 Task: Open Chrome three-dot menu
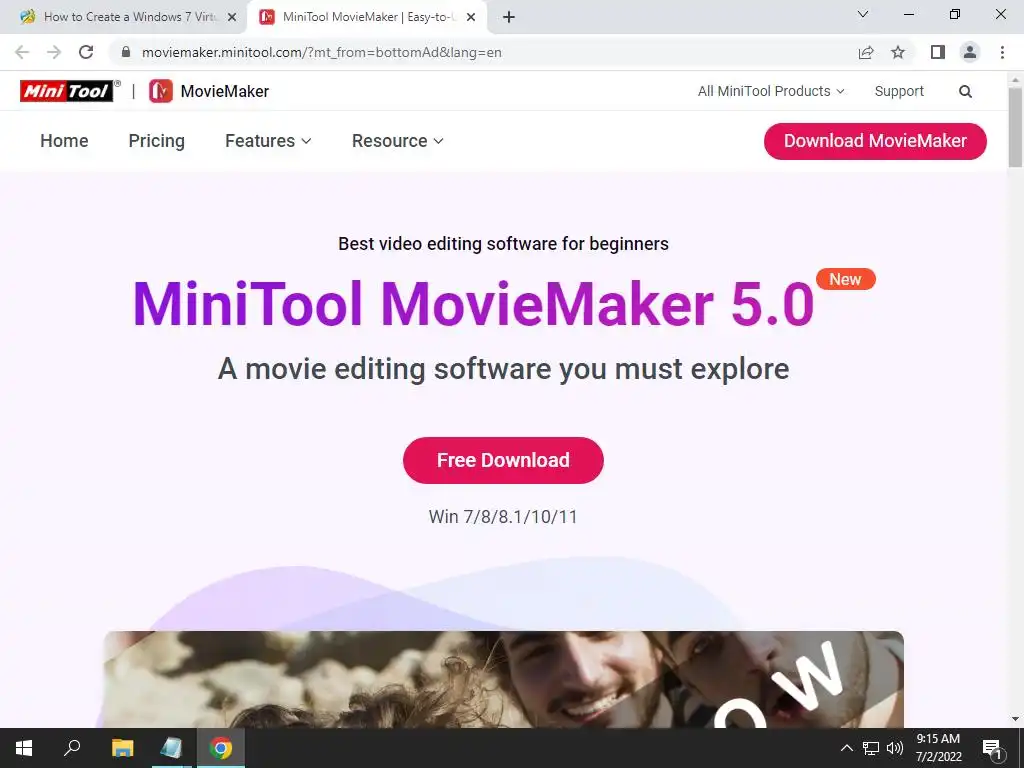pyautogui.click(x=1002, y=52)
